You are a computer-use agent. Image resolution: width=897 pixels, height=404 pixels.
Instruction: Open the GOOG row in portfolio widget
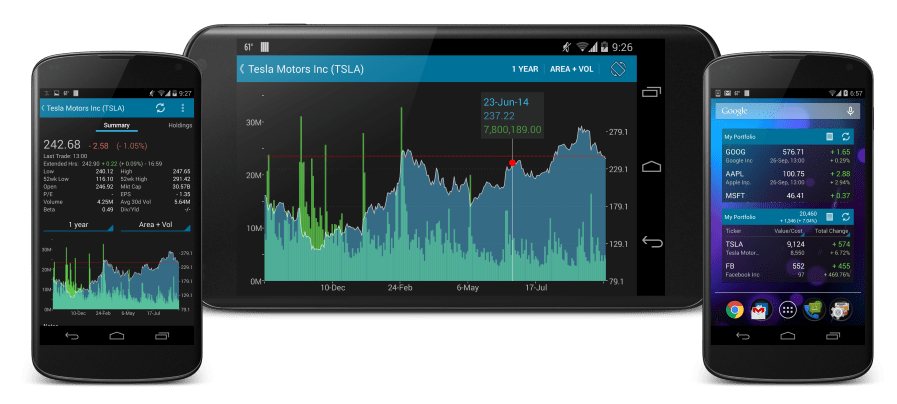pos(787,156)
